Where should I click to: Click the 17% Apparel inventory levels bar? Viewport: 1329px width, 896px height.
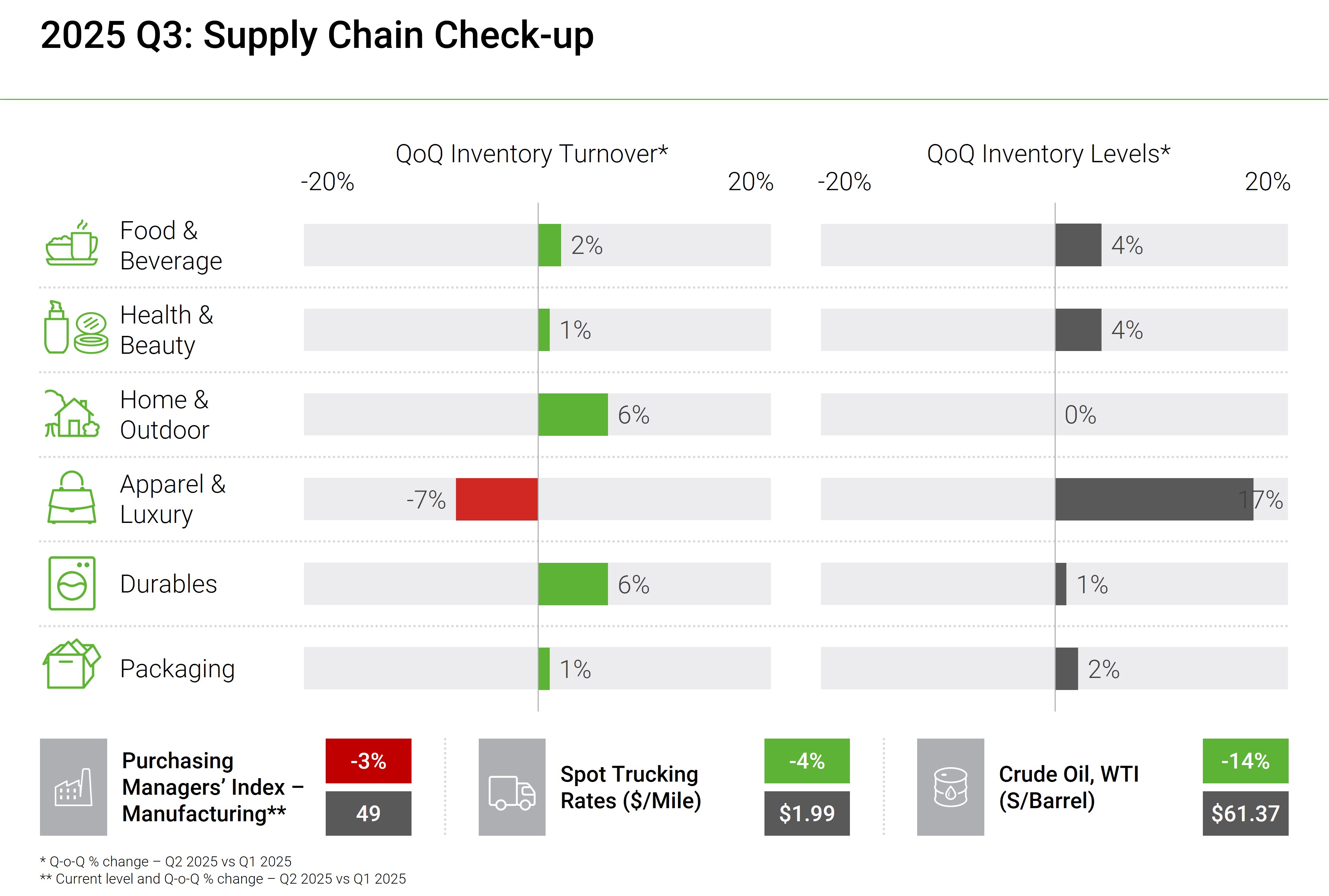(1154, 499)
